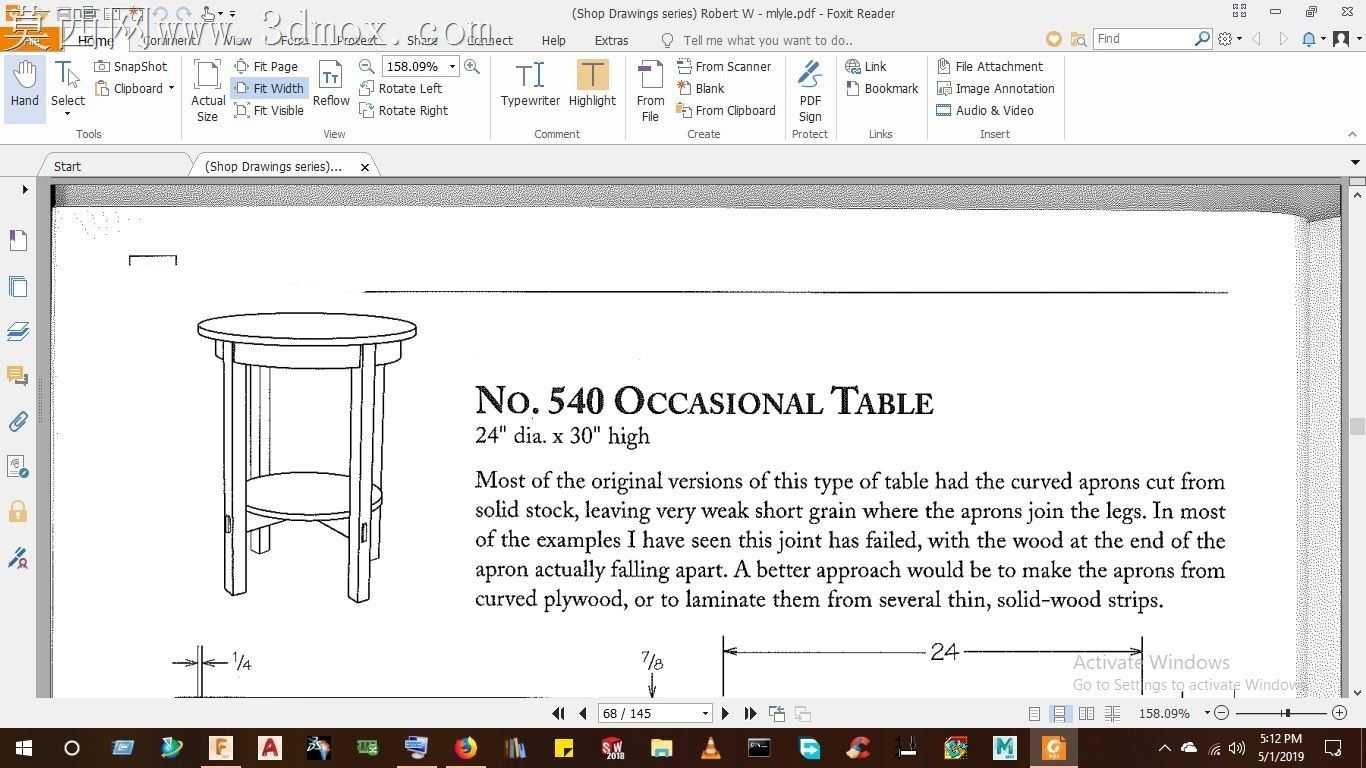The width and height of the screenshot is (1366, 768).
Task: Create a Blank PDF
Action: pos(700,88)
